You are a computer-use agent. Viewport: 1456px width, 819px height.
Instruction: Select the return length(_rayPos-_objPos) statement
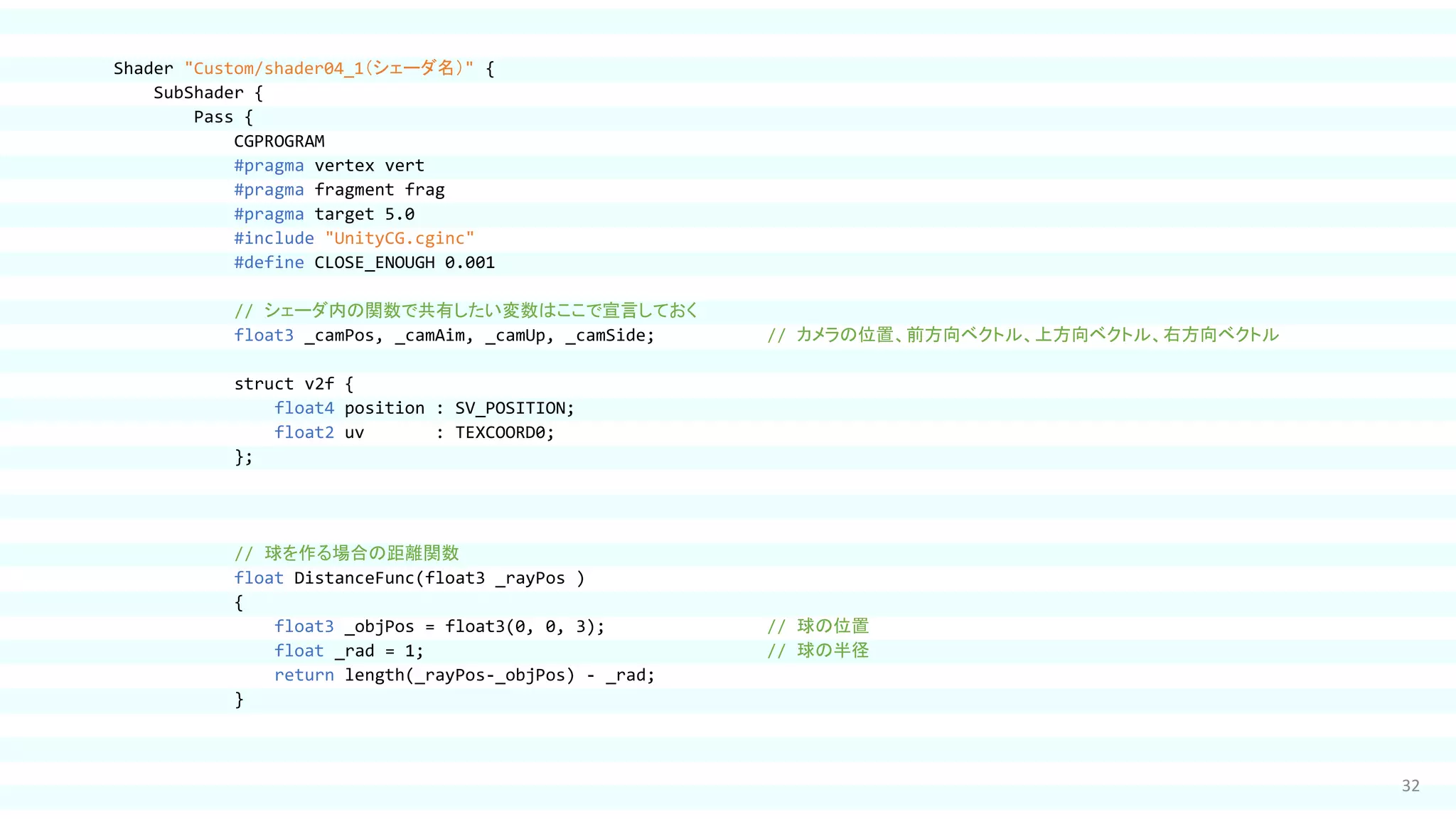coord(465,675)
